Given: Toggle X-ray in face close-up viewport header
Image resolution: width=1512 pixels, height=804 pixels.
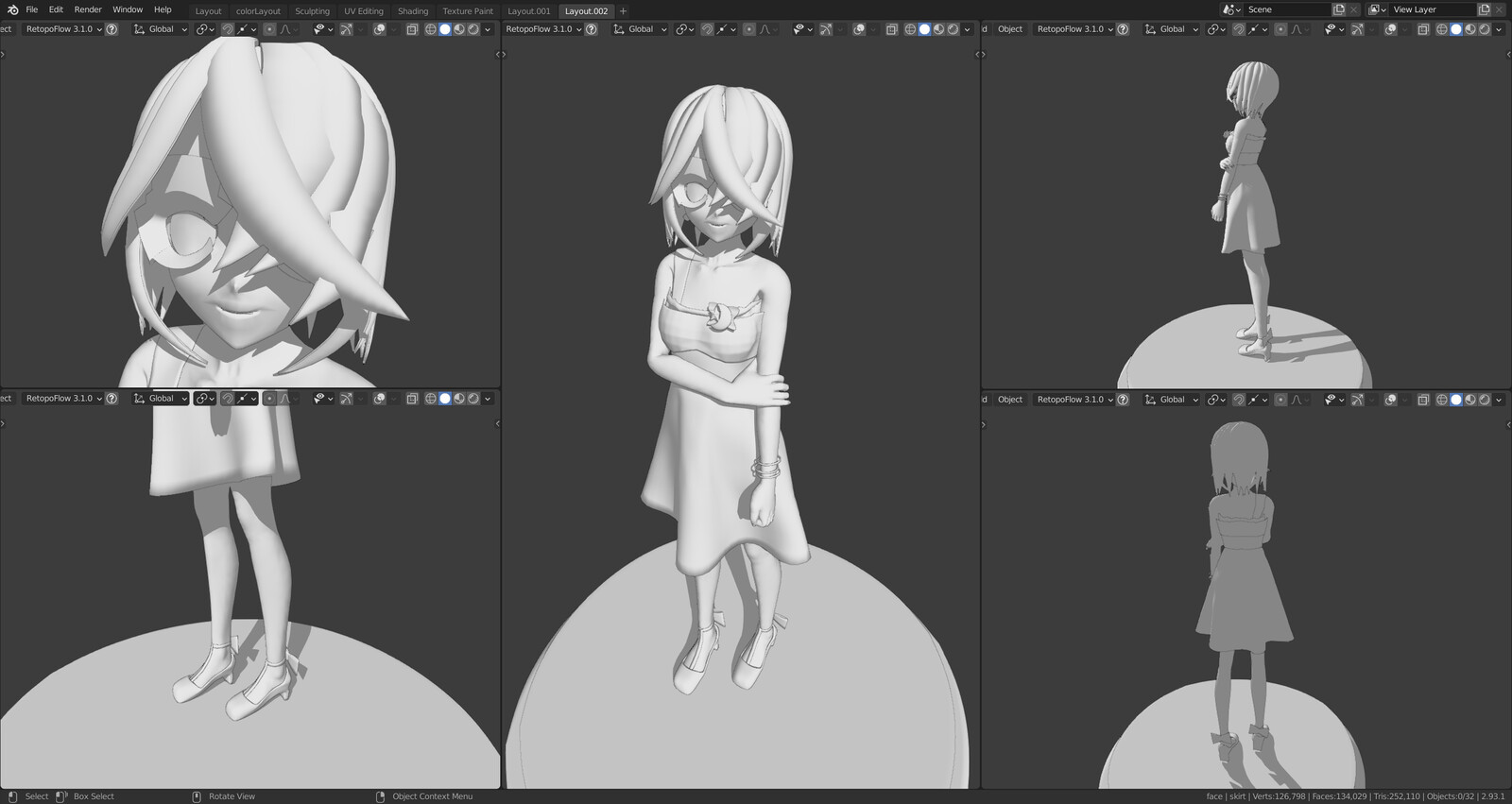Looking at the screenshot, I should coord(412,29).
